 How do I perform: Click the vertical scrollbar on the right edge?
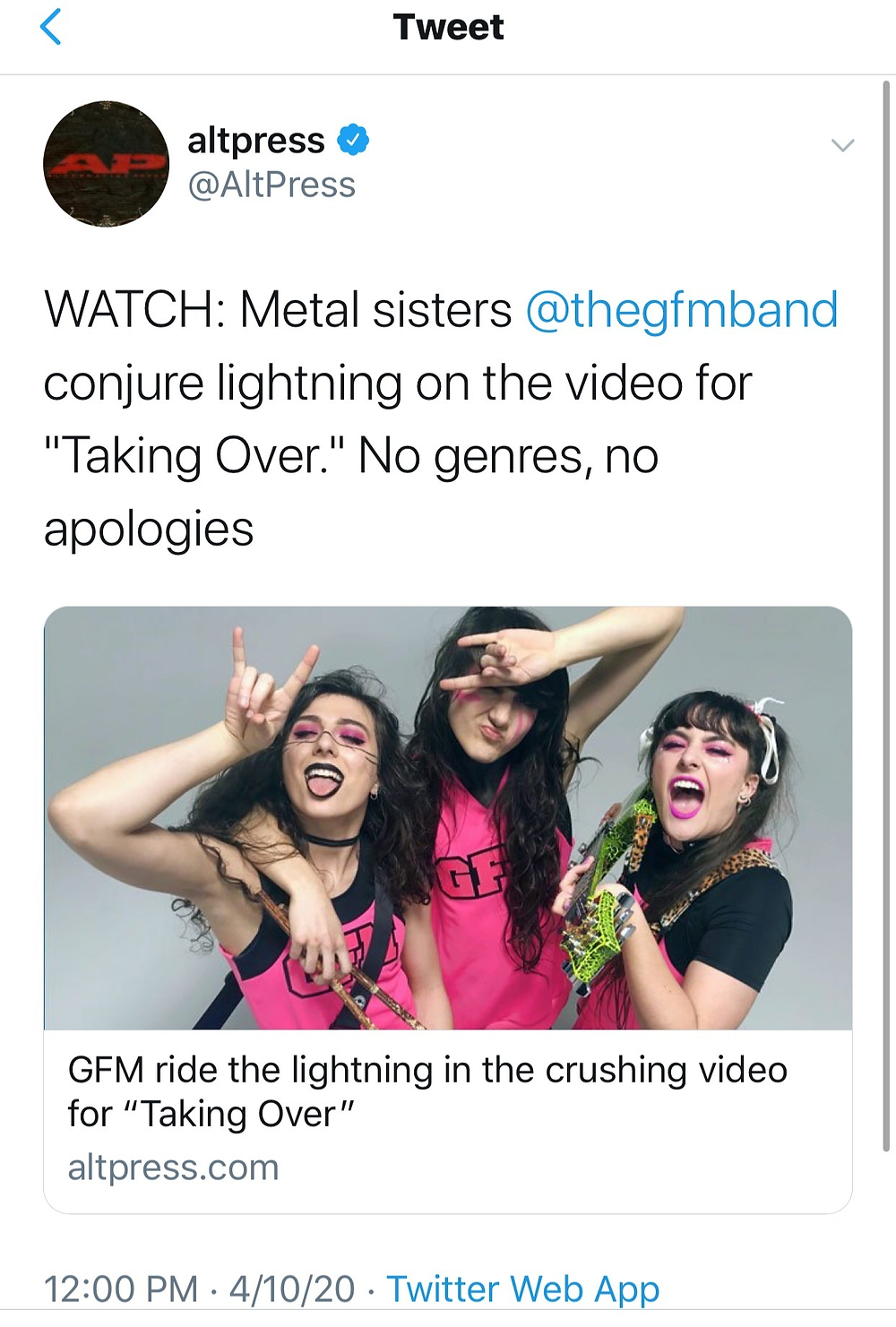(886, 618)
